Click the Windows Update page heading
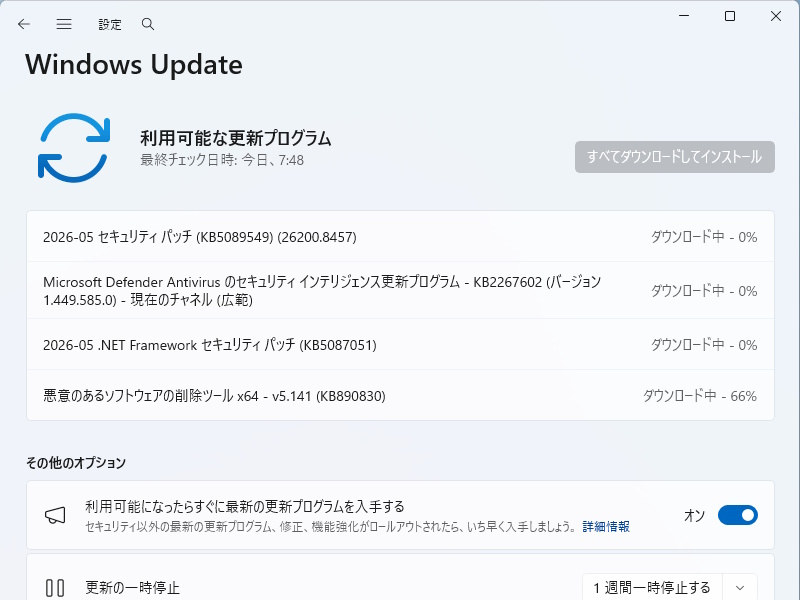Viewport: 800px width, 600px height. 134,65
